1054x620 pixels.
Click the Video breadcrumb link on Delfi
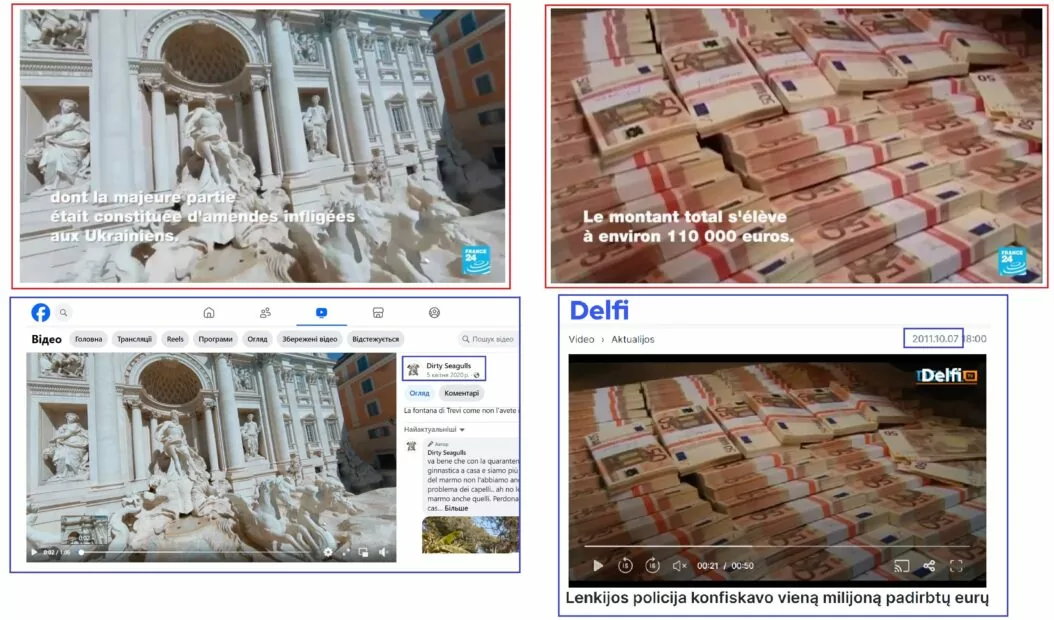point(581,339)
